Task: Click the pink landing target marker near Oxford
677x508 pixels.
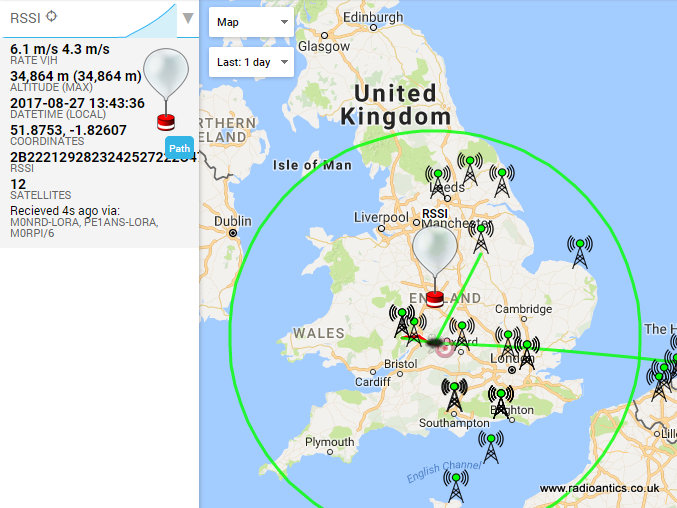Action: [445, 348]
